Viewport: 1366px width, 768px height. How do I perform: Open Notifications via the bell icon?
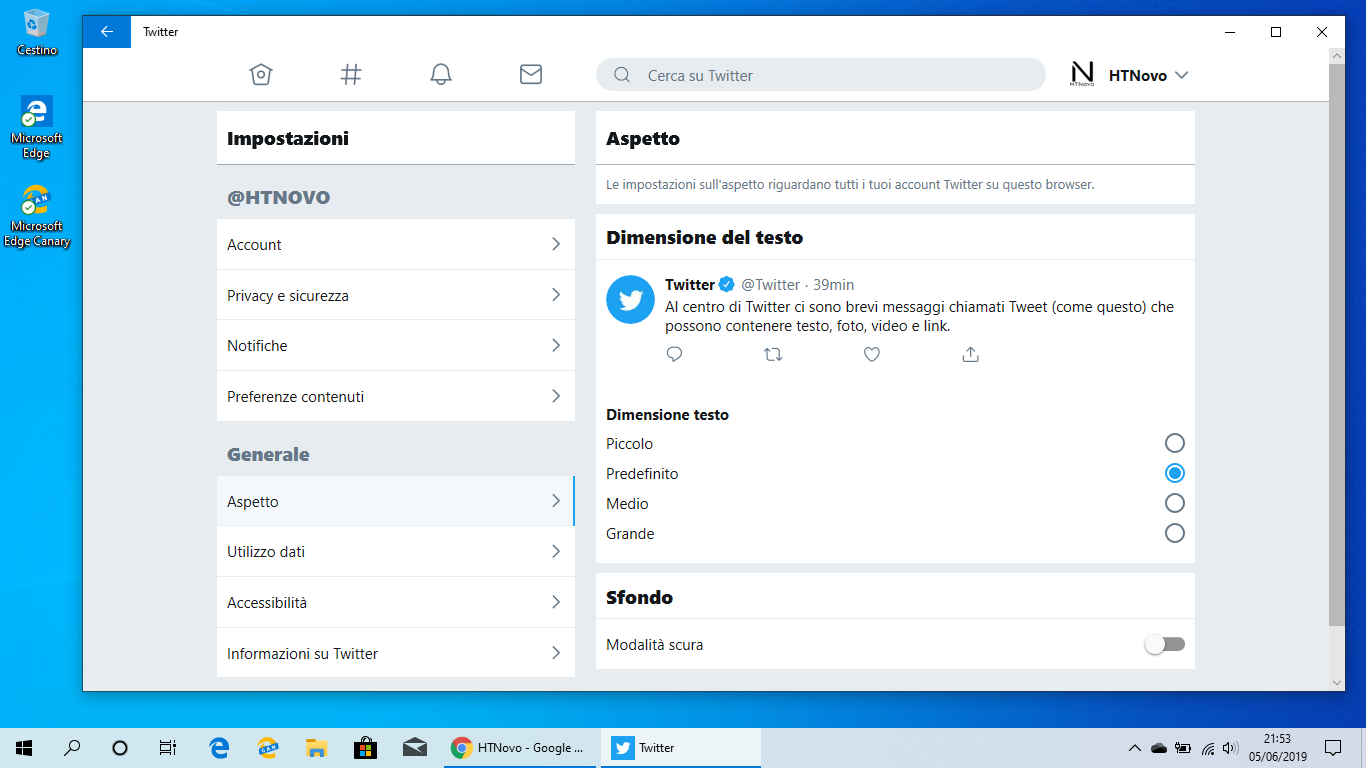click(x=440, y=74)
